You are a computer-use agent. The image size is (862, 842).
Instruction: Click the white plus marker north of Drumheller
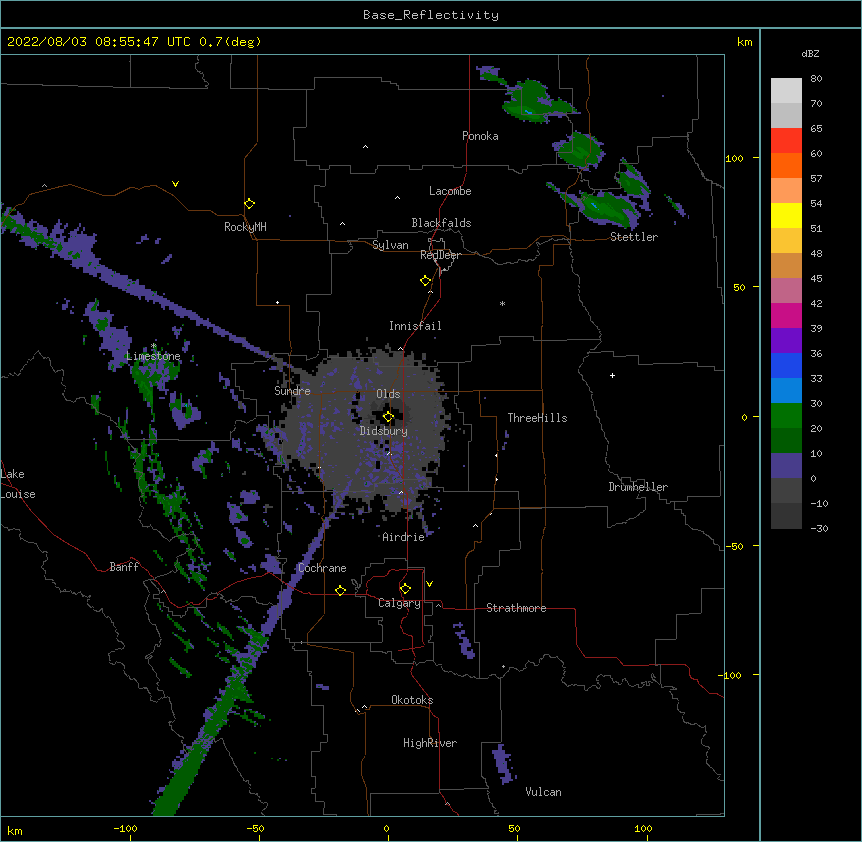tap(612, 375)
